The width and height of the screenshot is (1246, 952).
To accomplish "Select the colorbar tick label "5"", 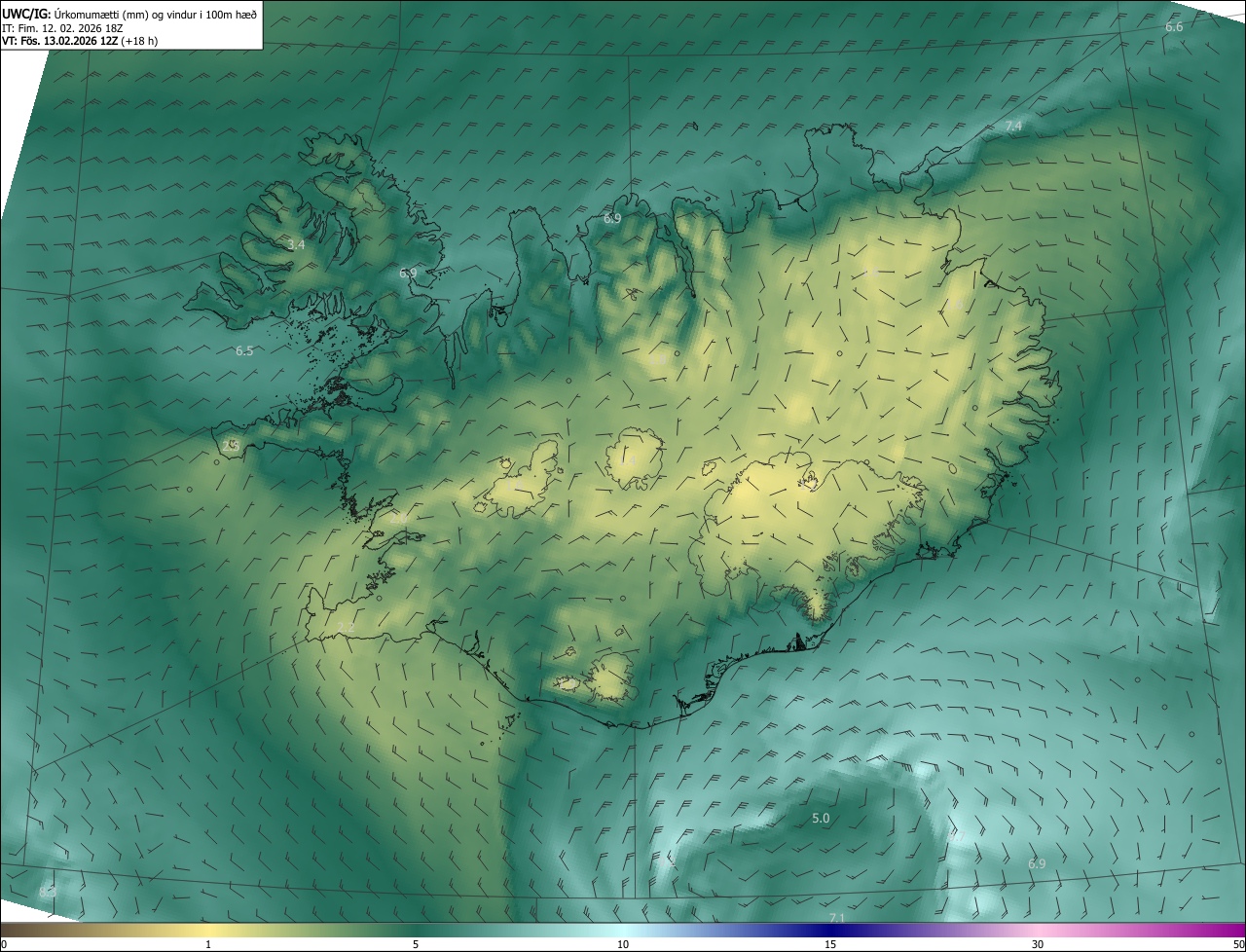I will pyautogui.click(x=416, y=944).
